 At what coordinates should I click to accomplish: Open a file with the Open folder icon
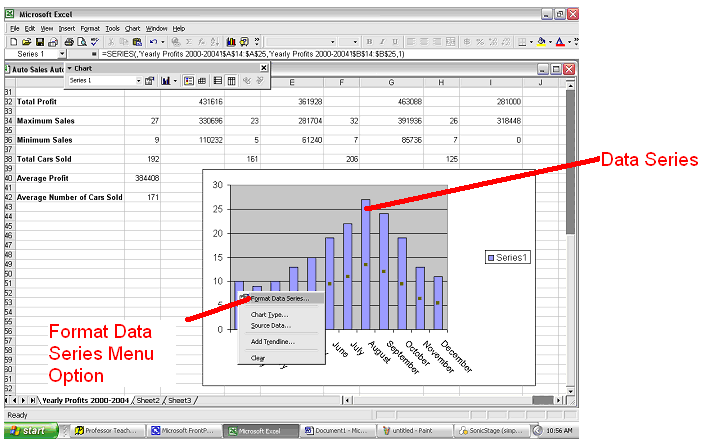pyautogui.click(x=25, y=42)
